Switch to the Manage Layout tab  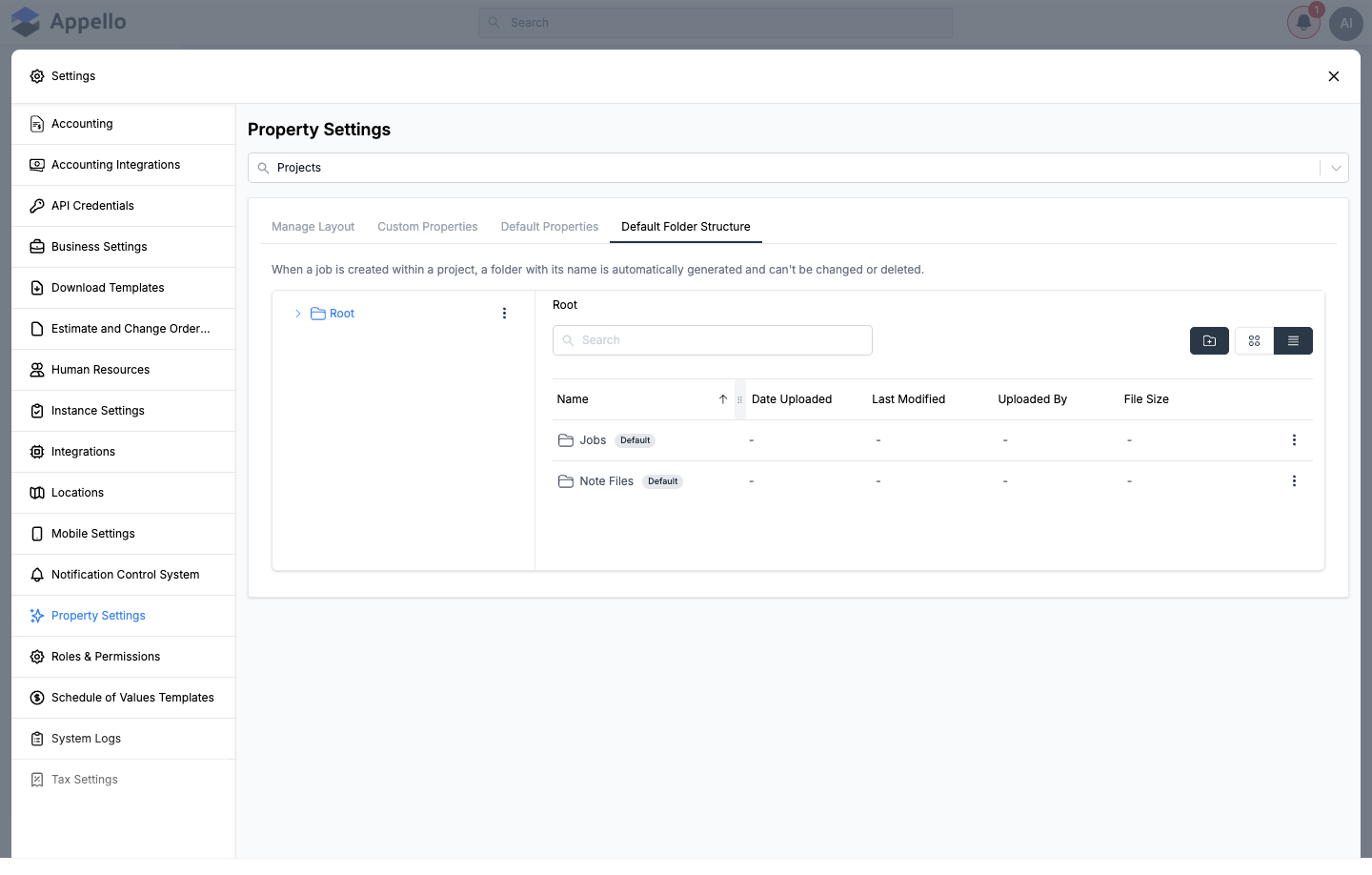[313, 227]
